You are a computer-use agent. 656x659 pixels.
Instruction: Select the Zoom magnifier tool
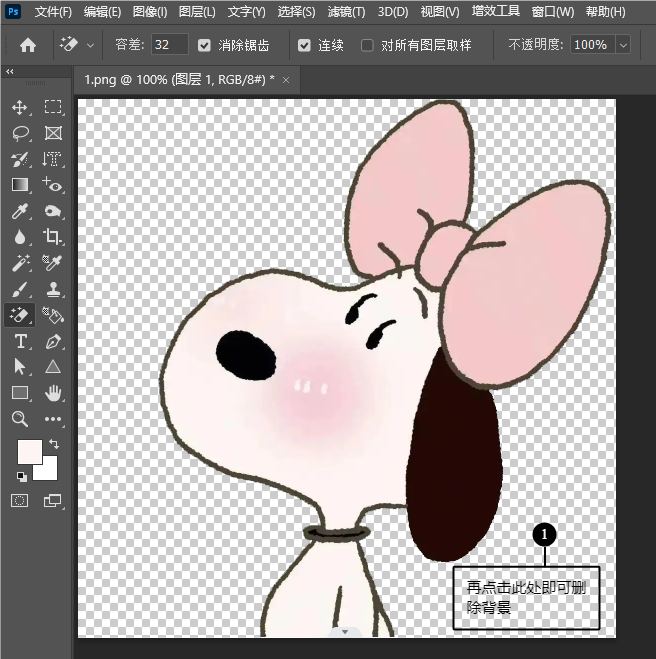[20, 419]
